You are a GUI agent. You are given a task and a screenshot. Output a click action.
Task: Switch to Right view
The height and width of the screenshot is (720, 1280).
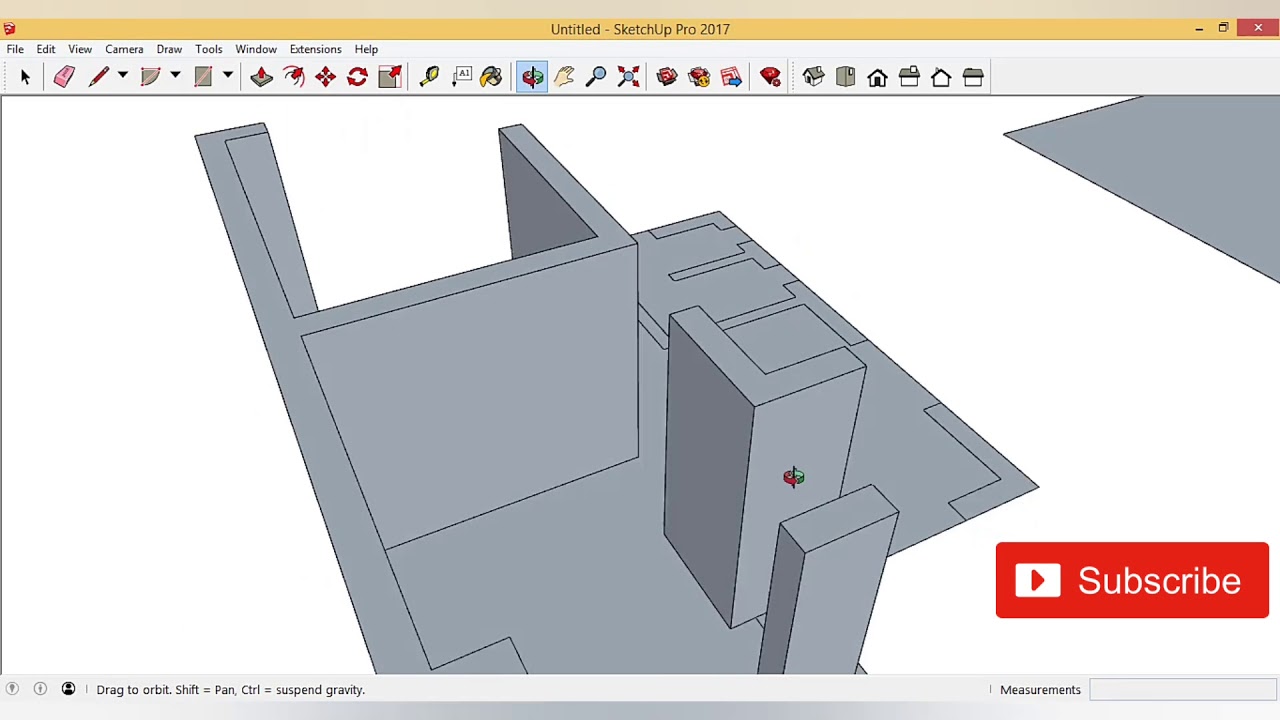click(909, 77)
